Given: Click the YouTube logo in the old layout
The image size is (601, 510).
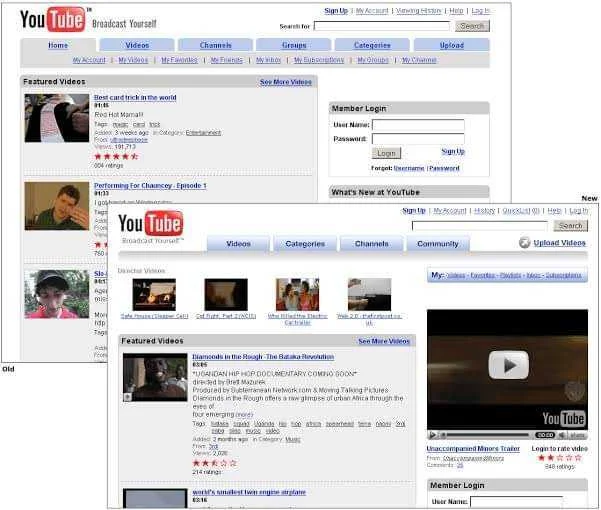Looking at the screenshot, I should [53, 19].
